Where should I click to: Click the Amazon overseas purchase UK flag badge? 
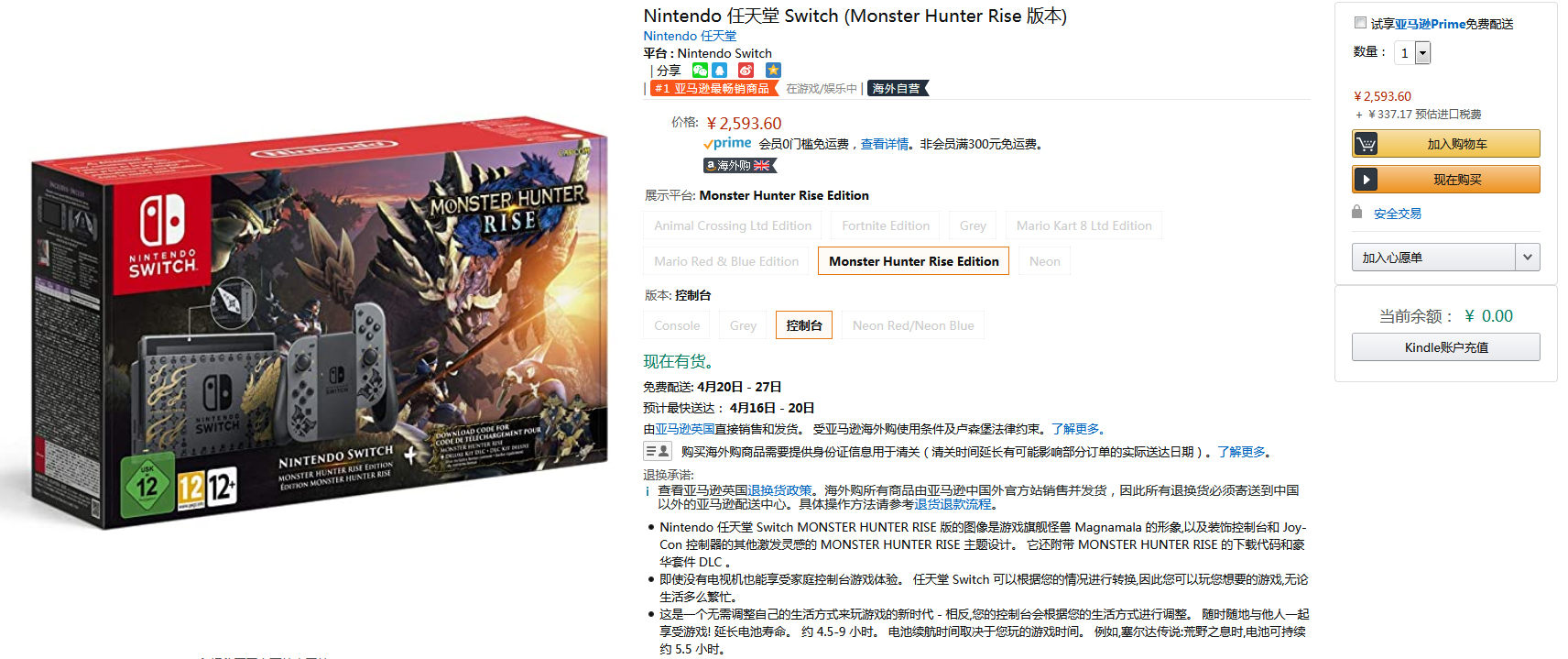tap(740, 166)
